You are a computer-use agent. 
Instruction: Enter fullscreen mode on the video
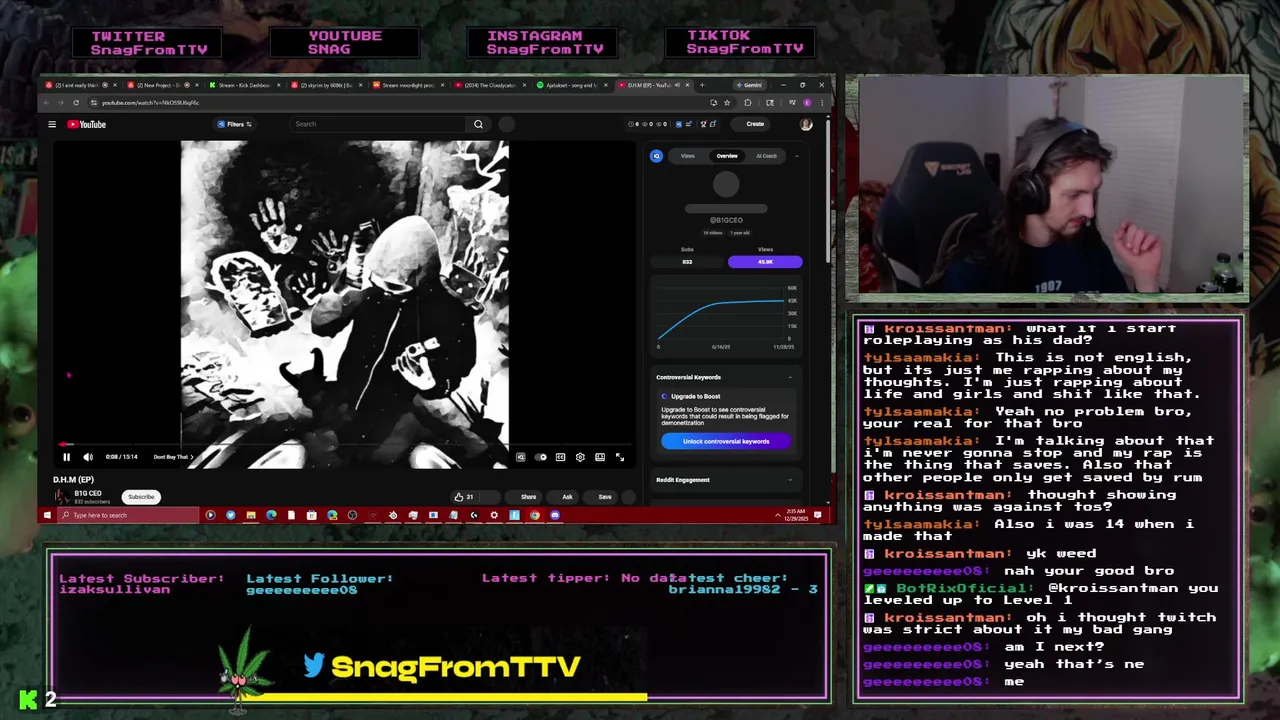pyautogui.click(x=619, y=457)
